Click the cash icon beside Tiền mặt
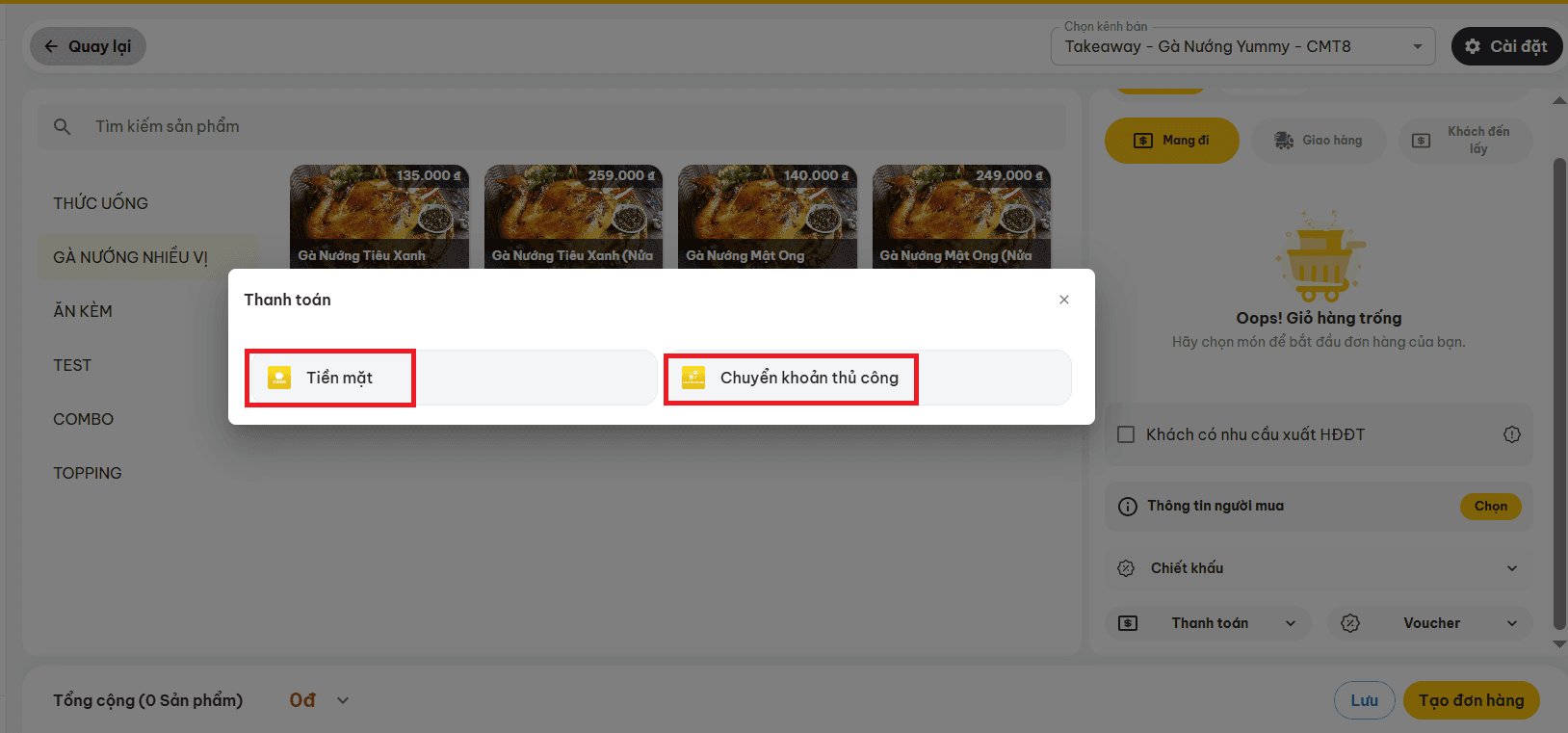The width and height of the screenshot is (1568, 733). [279, 378]
